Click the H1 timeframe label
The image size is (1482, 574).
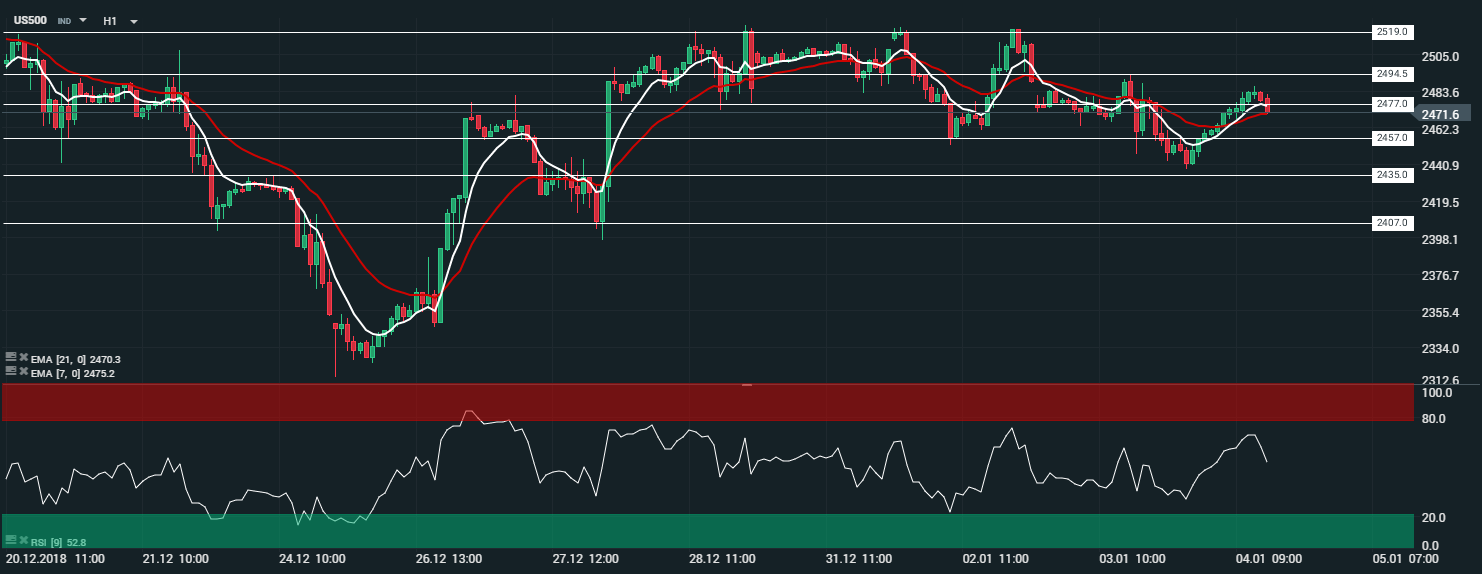coord(110,20)
